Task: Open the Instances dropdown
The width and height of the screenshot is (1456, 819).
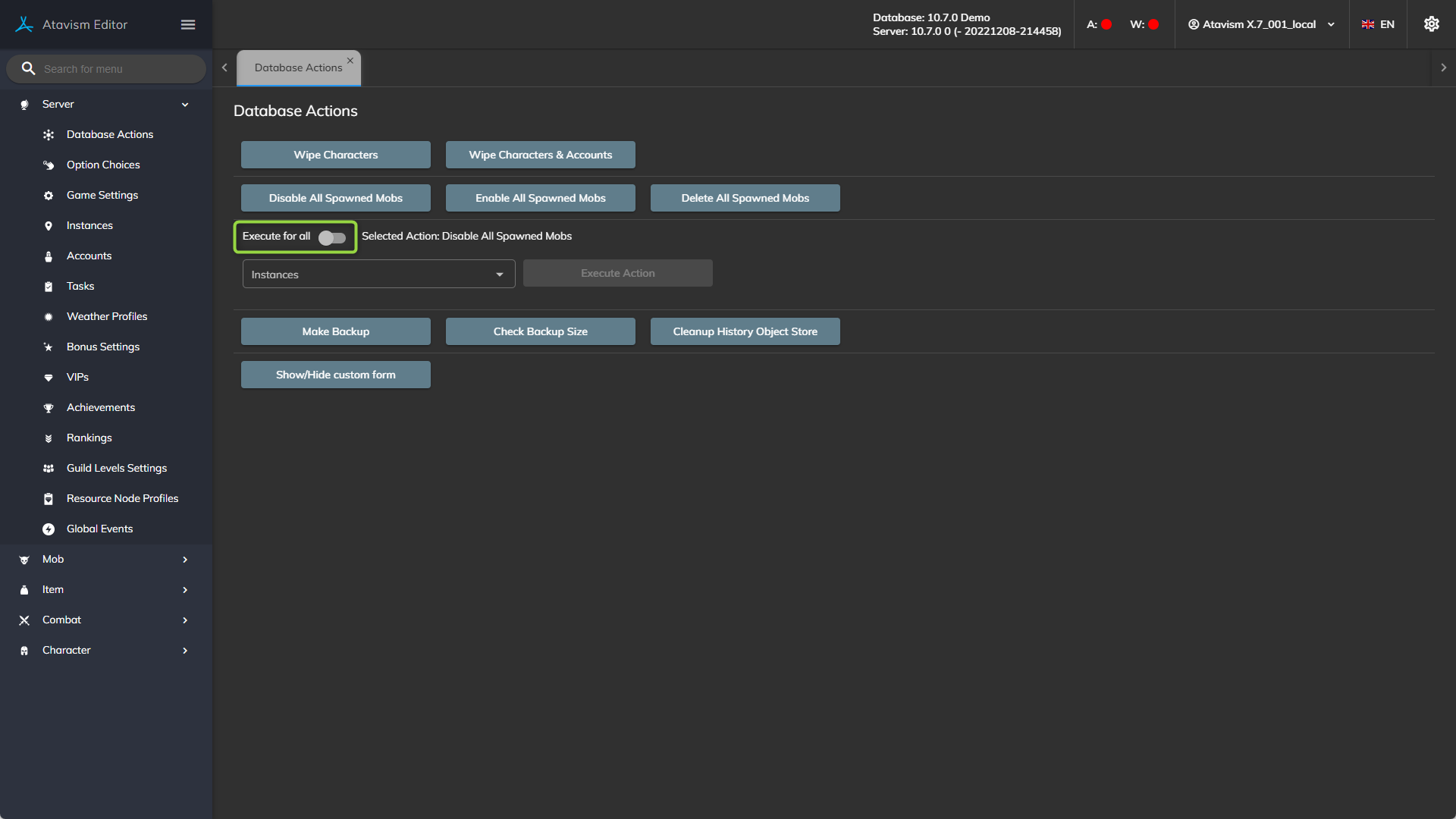Action: 378,275
